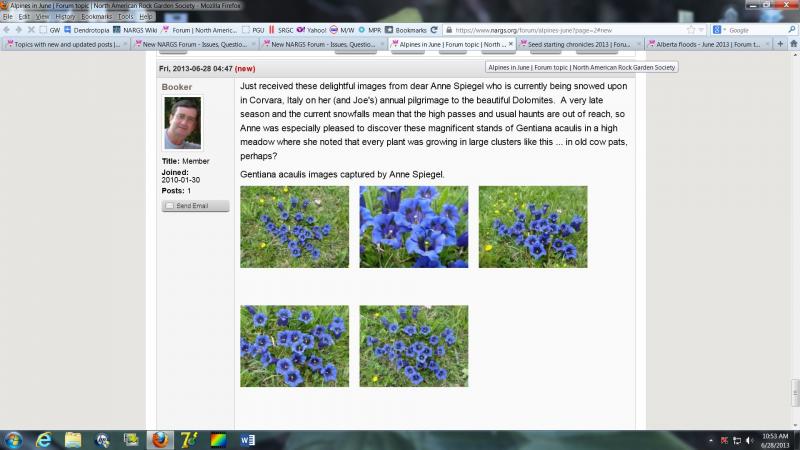This screenshot has width=800, height=450.
Task: Switch to Seed starting chronicles 2013 tab
Action: click(x=578, y=44)
